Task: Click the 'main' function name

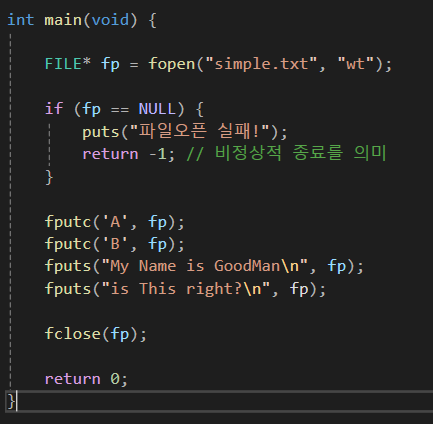Action: (63, 20)
